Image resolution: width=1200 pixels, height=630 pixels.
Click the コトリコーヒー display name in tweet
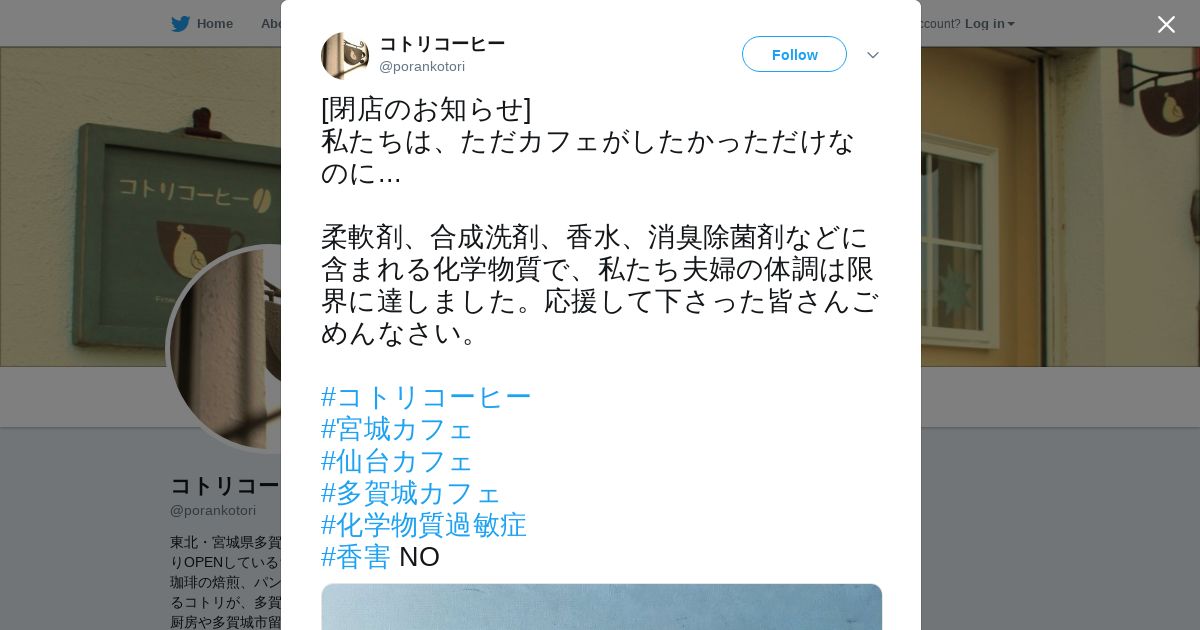[442, 44]
